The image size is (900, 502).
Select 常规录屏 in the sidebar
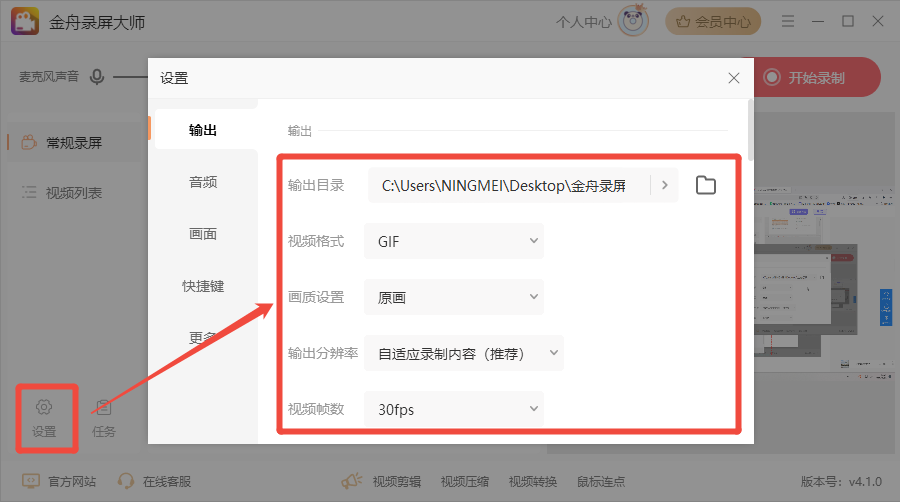[73, 143]
